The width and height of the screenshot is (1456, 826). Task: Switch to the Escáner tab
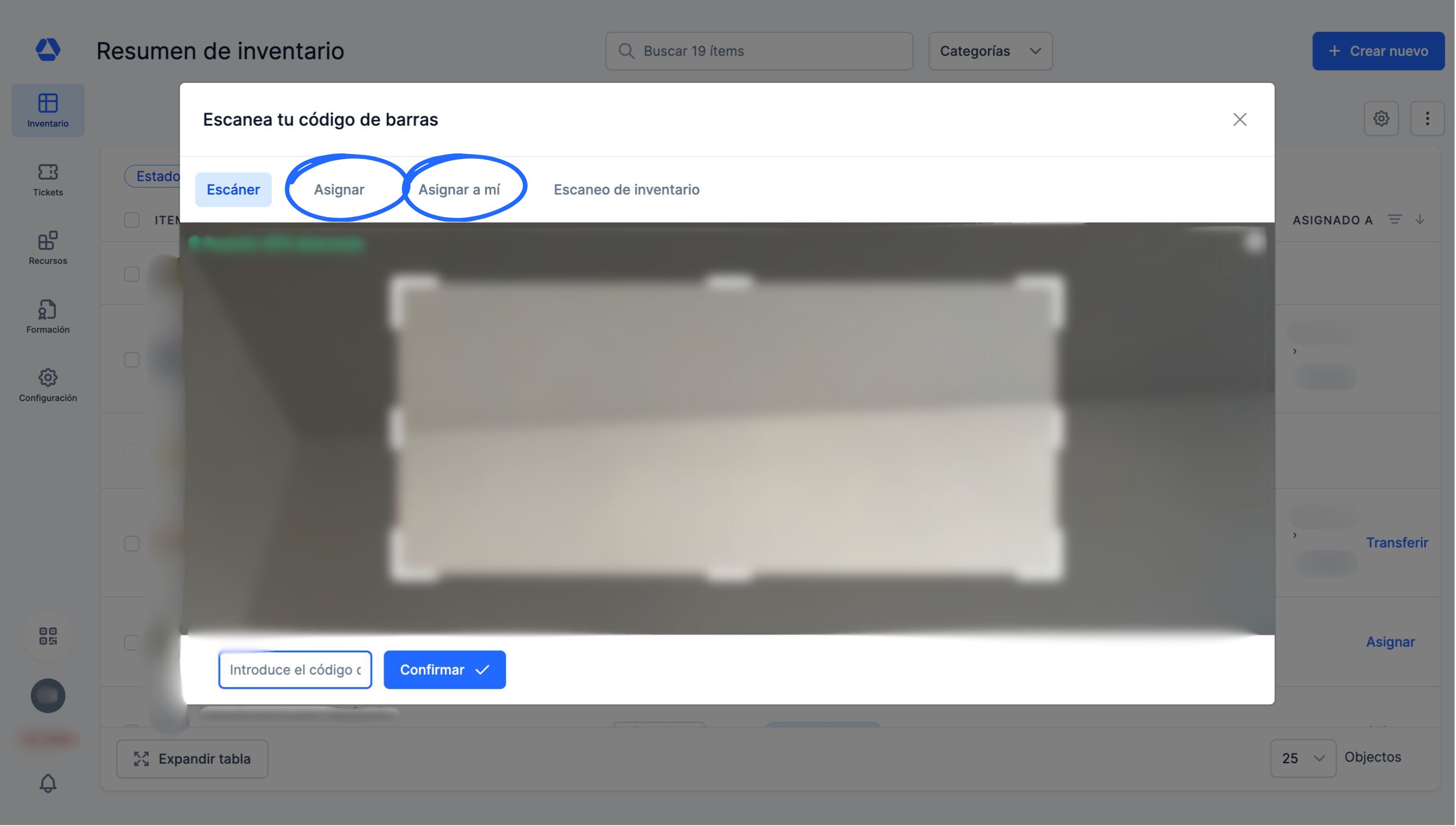233,190
